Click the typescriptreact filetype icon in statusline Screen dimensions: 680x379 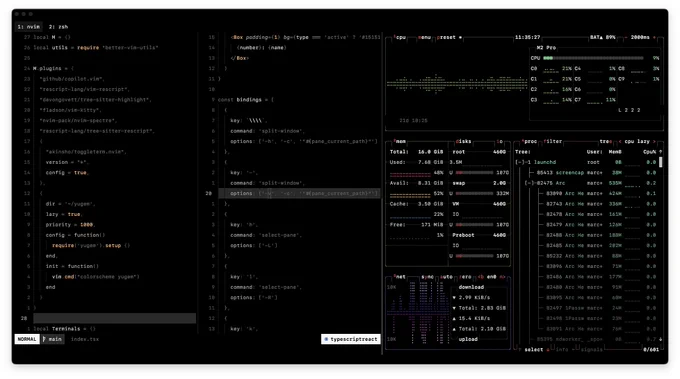[326, 339]
